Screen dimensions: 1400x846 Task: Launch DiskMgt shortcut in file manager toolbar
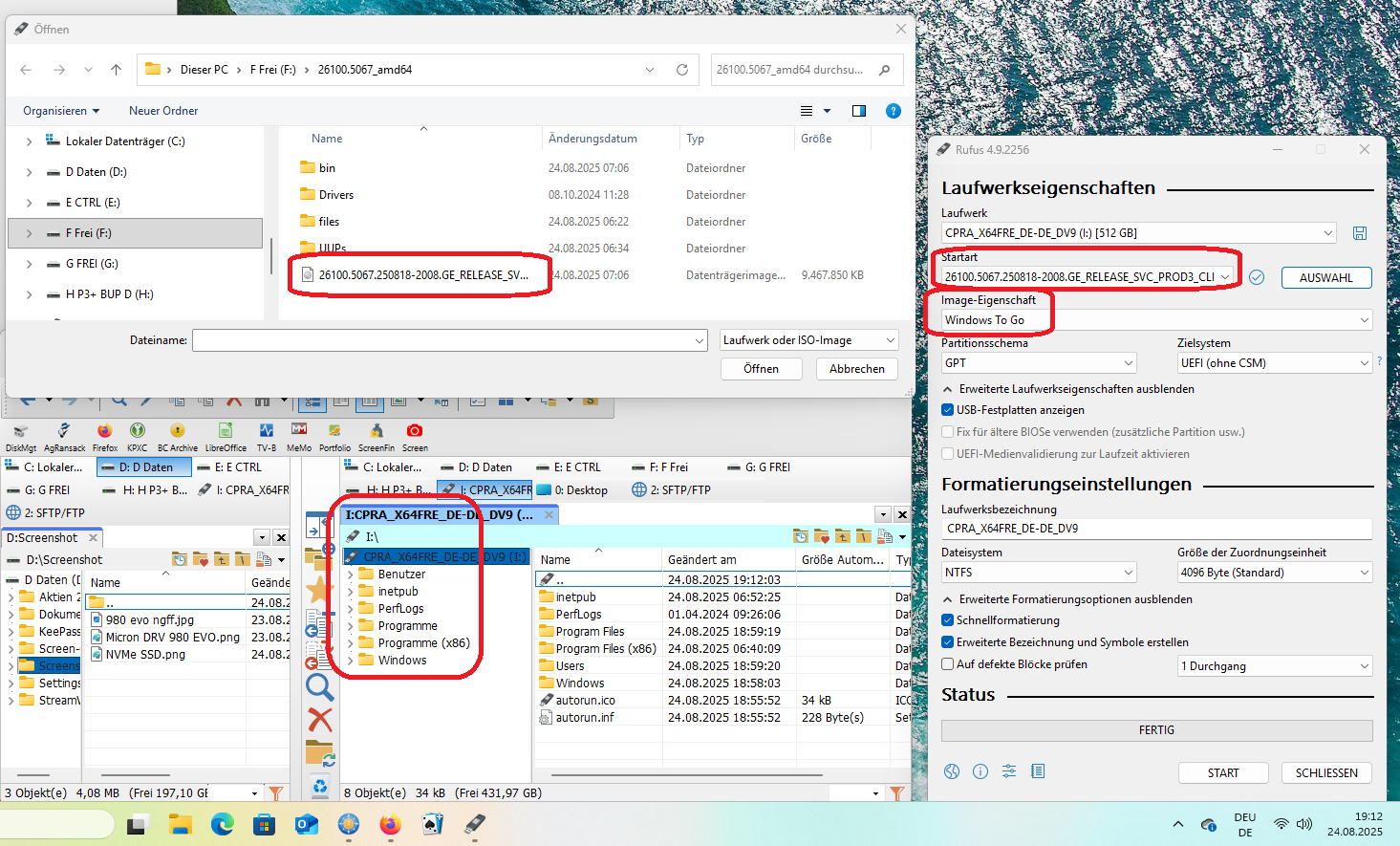pos(21,438)
